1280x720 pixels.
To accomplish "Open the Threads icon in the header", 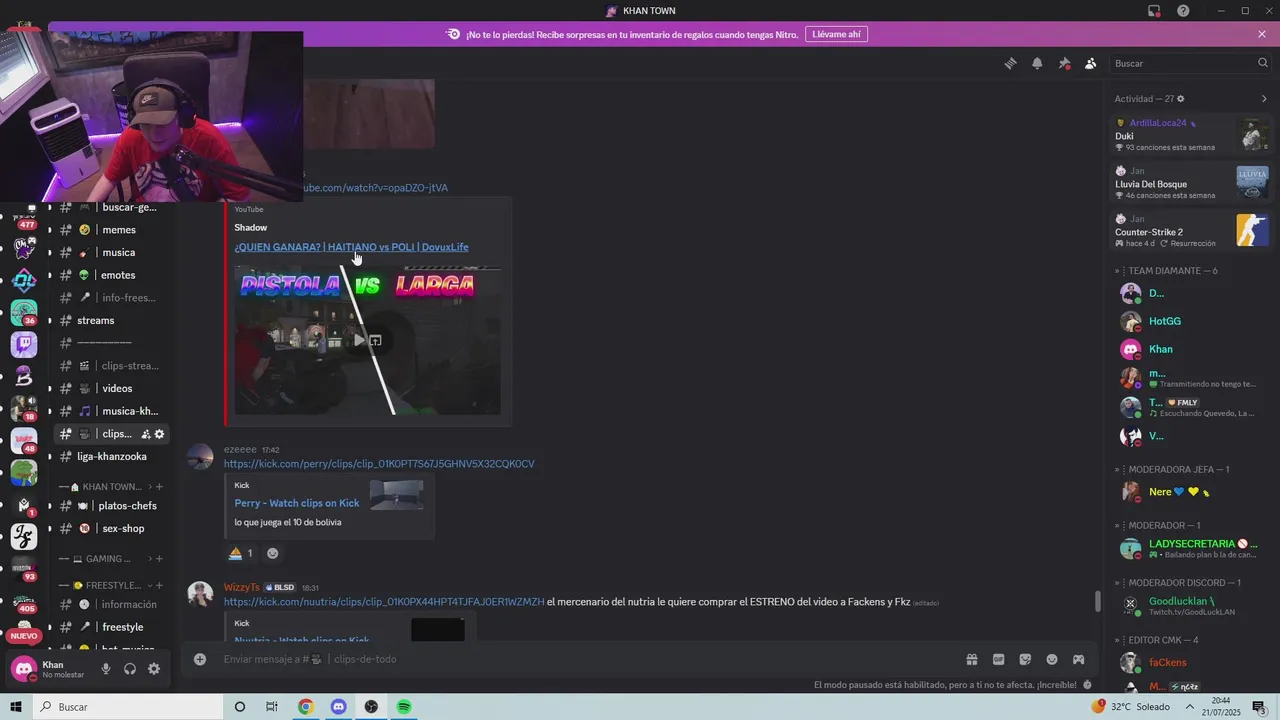I will click(1010, 63).
